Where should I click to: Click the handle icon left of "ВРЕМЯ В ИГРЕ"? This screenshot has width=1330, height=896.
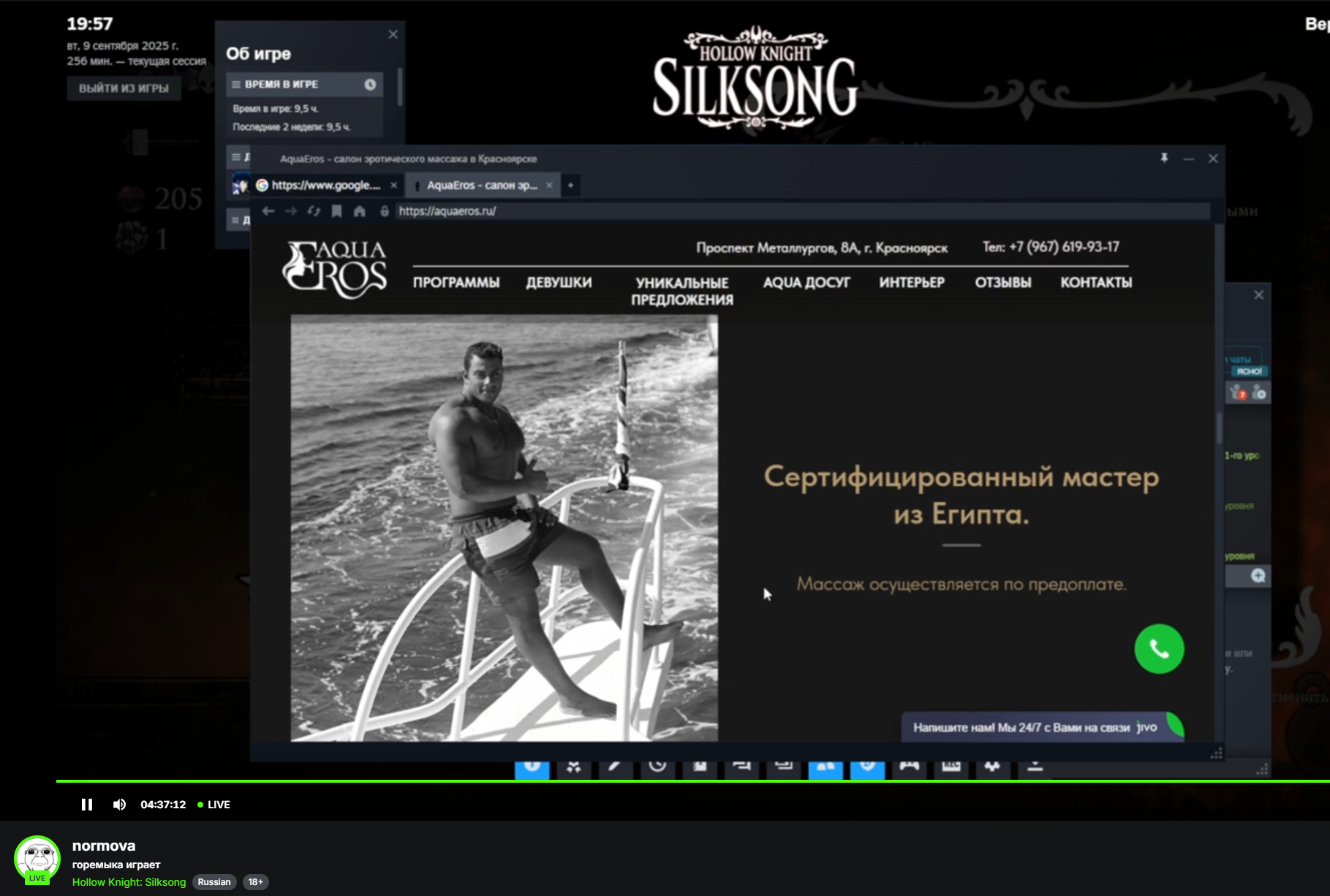[x=236, y=85]
